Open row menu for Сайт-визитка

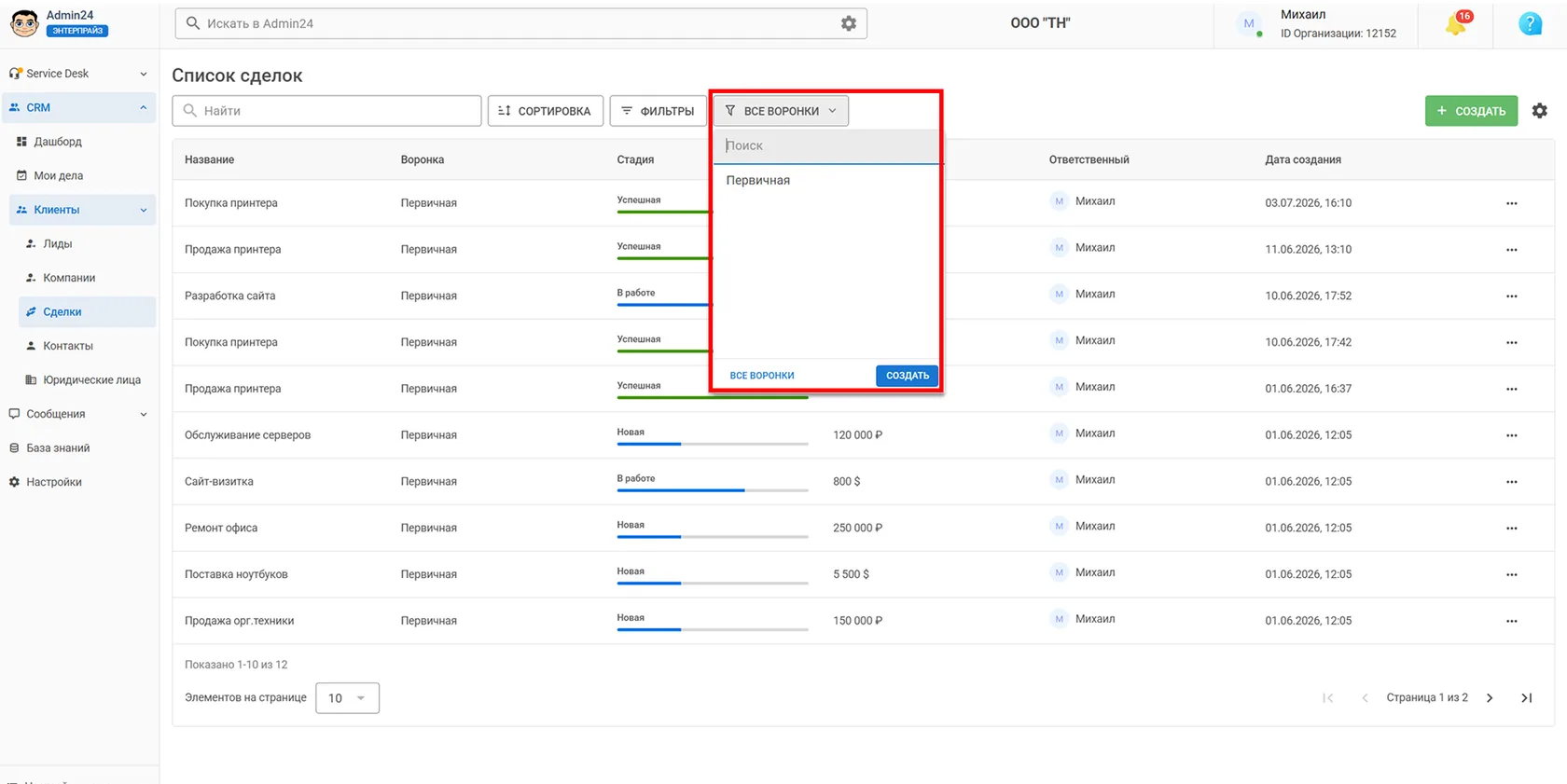point(1512,481)
